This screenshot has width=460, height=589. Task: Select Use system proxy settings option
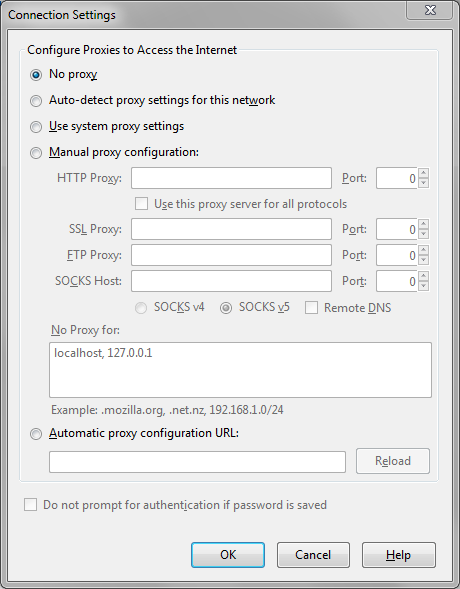click(36, 127)
